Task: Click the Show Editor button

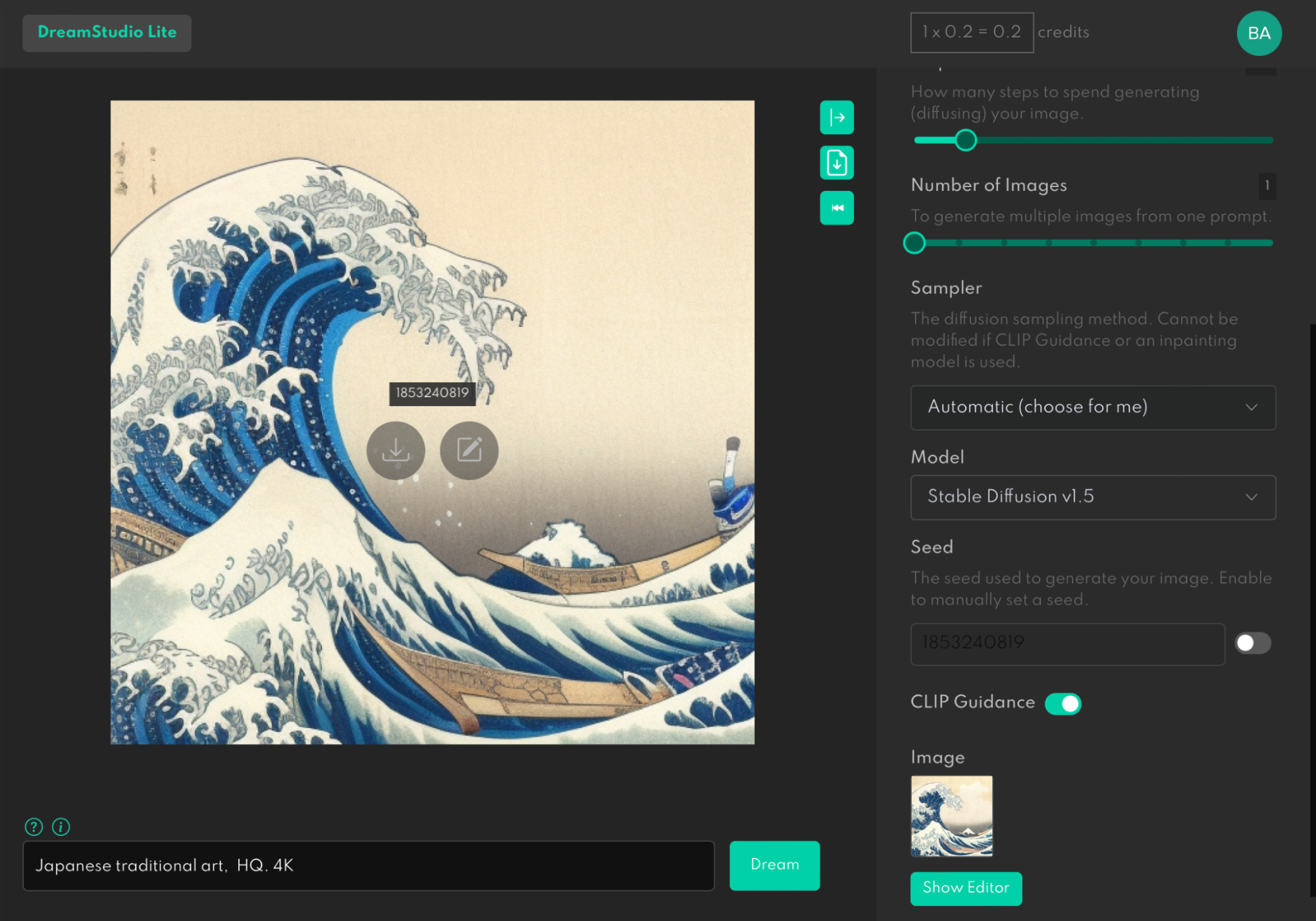Action: tap(966, 888)
